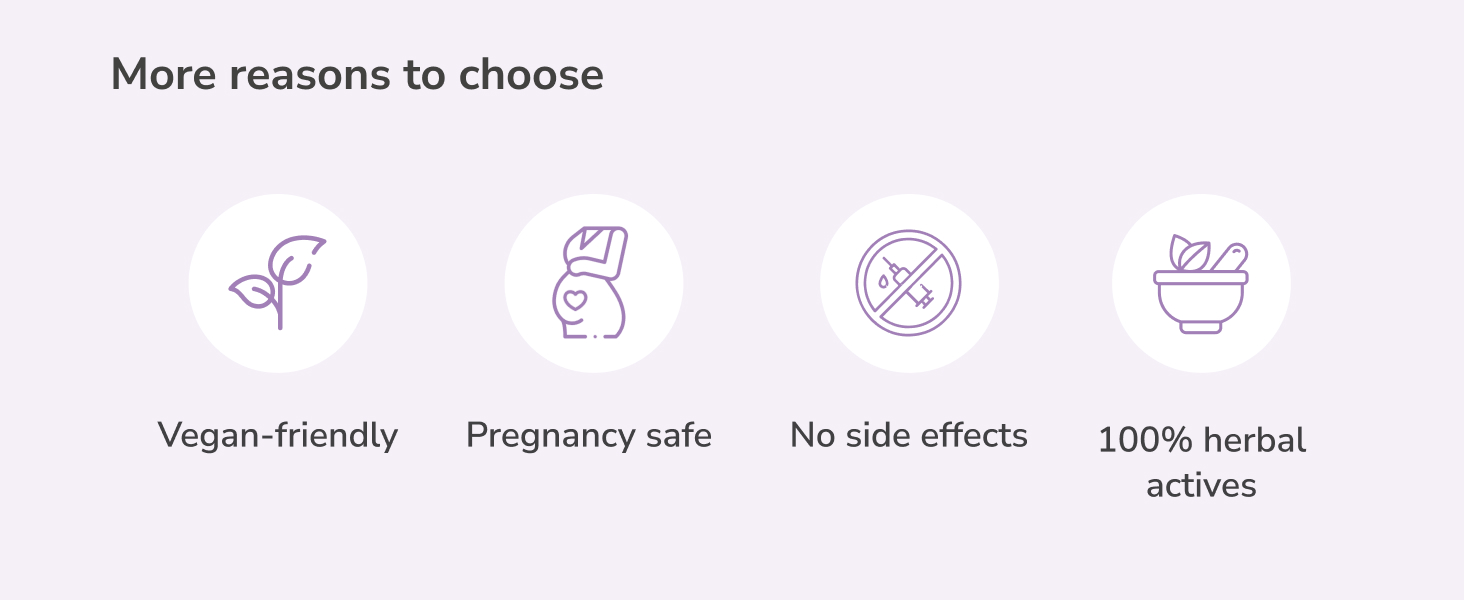The width and height of the screenshot is (1464, 600).
Task: Select the "Pregnancy safe" label
Action: (x=589, y=436)
